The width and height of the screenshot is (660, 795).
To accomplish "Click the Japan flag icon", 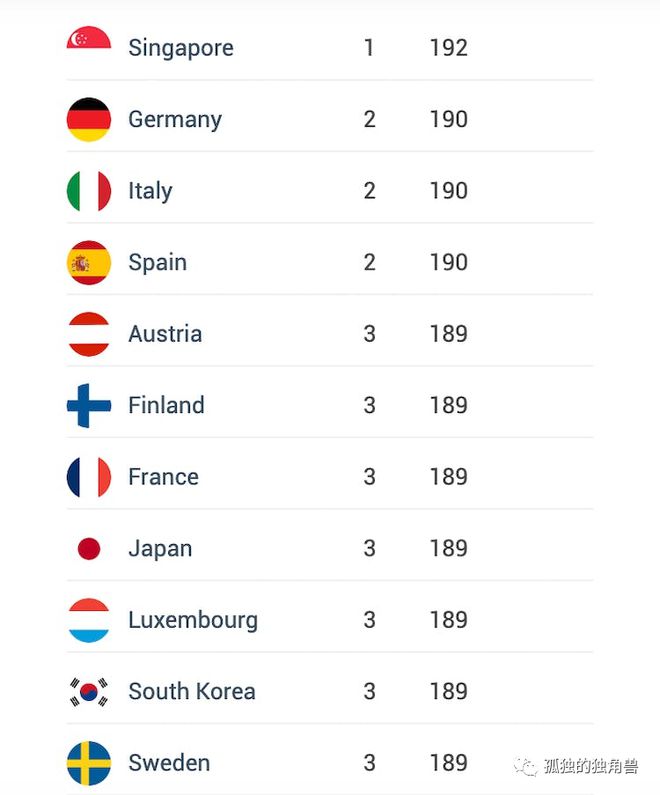I will (89, 549).
